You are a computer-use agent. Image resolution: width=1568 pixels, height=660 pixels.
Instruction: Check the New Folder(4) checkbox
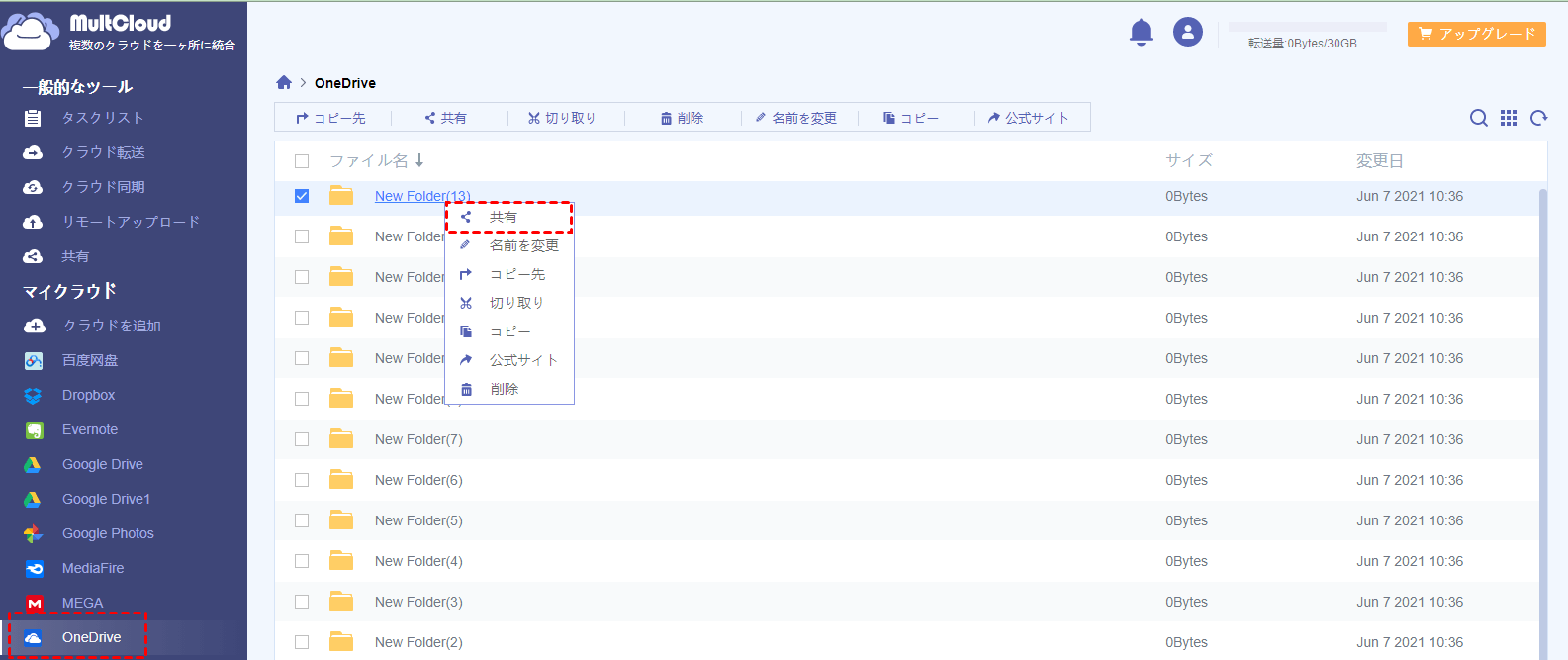point(302,561)
